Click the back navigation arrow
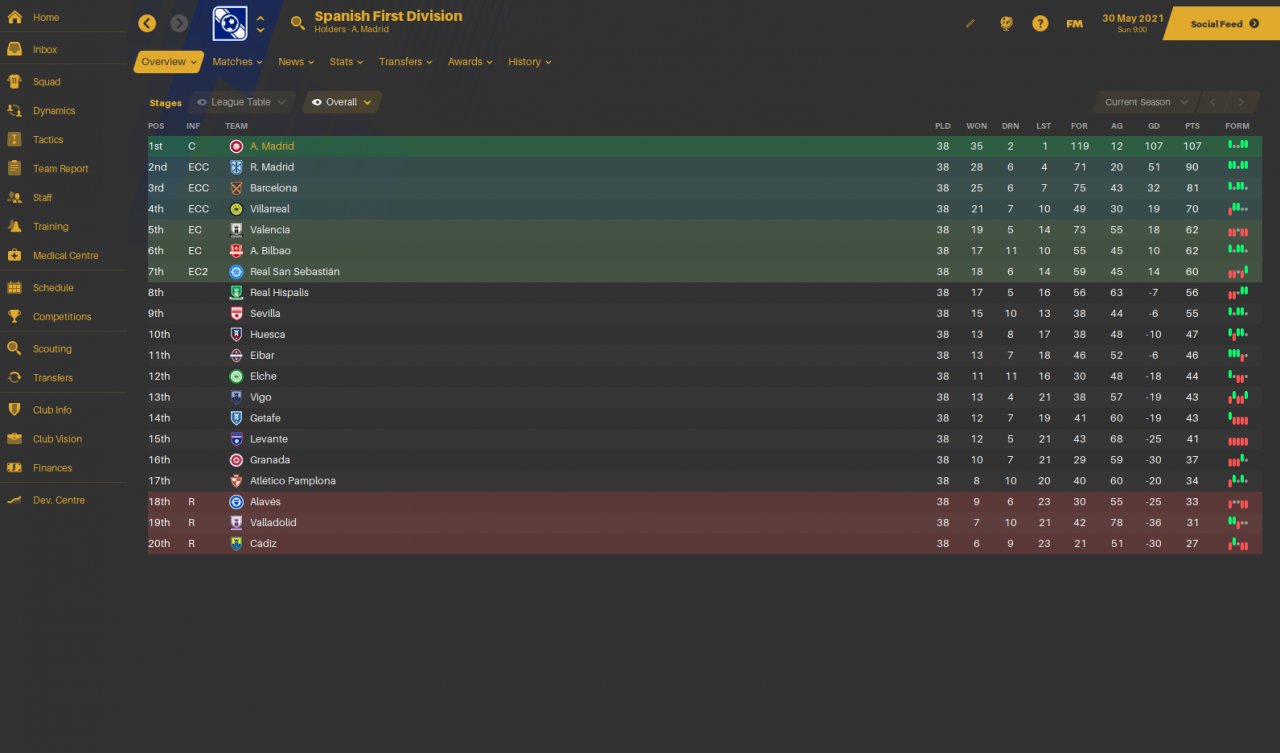1280x753 pixels. point(147,23)
